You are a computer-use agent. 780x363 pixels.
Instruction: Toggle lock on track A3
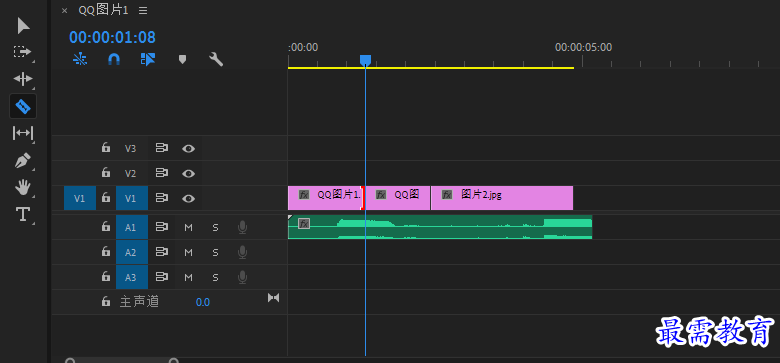click(105, 276)
